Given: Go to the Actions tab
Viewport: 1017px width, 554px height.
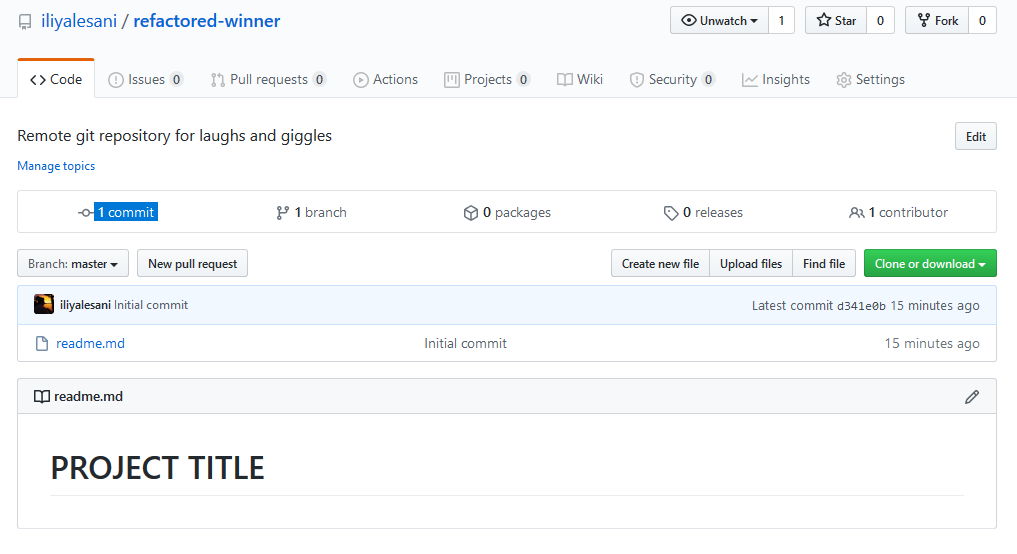Looking at the screenshot, I should [385, 79].
